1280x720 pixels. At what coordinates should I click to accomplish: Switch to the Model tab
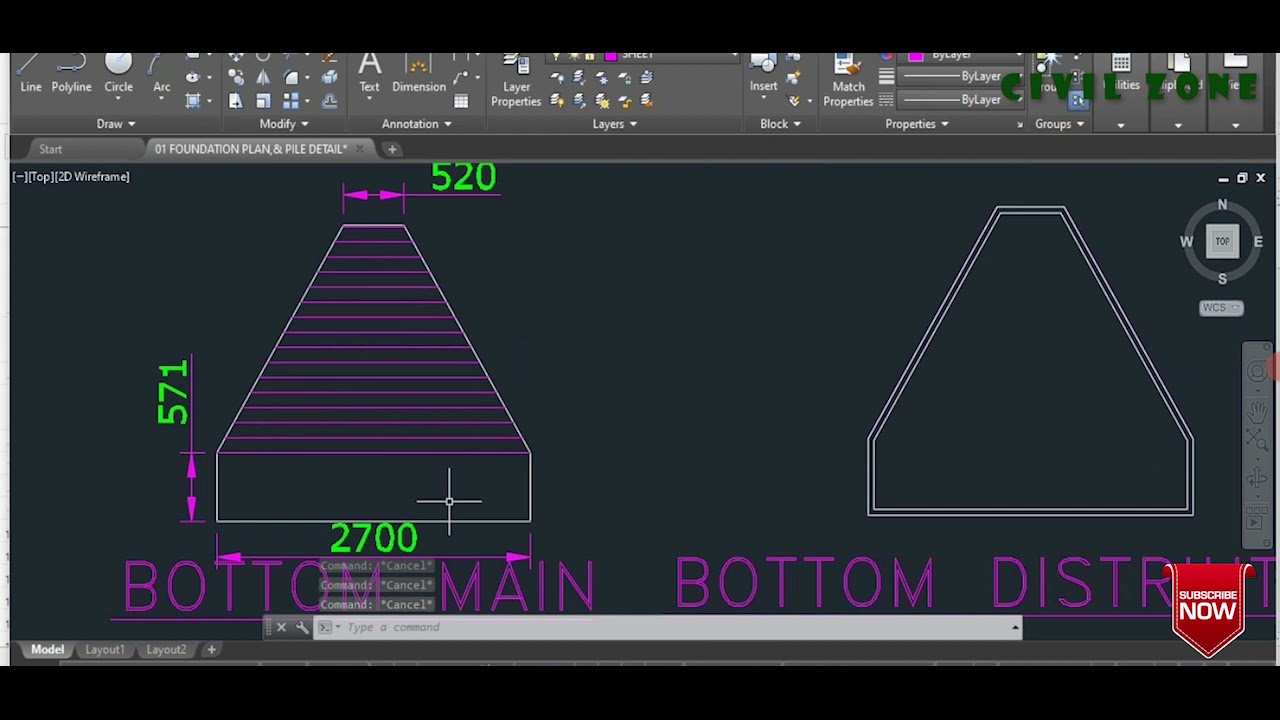(47, 650)
